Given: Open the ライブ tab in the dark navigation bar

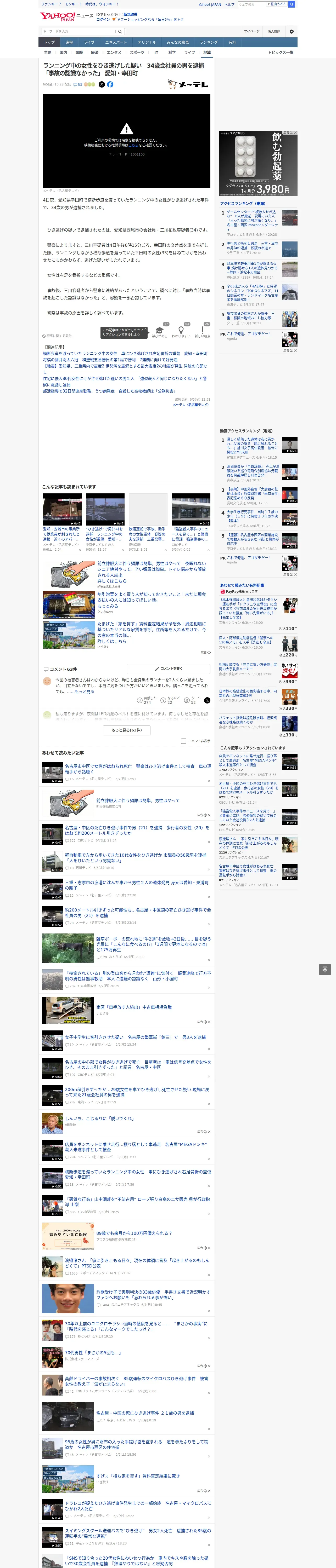Looking at the screenshot, I should pyautogui.click(x=89, y=42).
